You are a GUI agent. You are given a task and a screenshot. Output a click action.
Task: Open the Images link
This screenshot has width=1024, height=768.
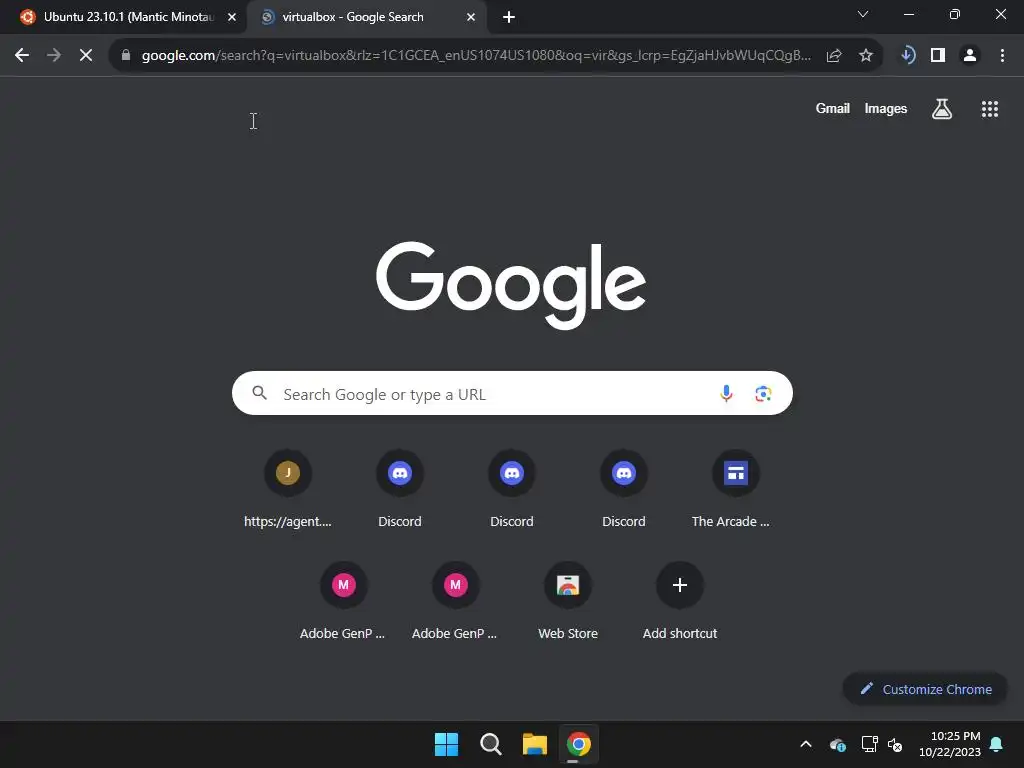[x=885, y=108]
